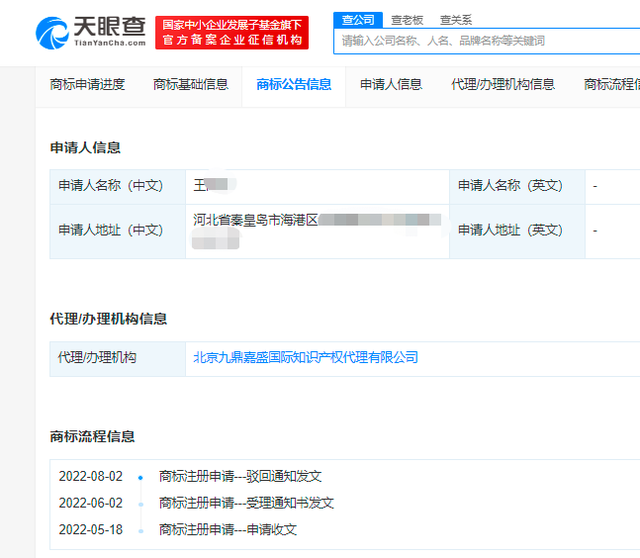The image size is (640, 558).
Task: Click 商标注册申请---受理通知书发文 entry
Action: (x=247, y=503)
